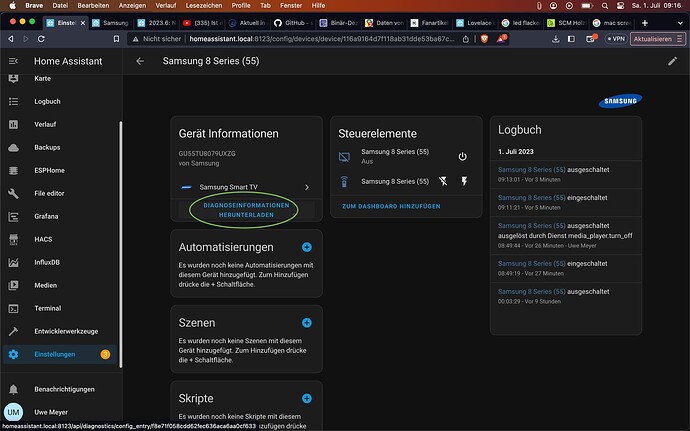Collapse the Home Assistant sidebar menu icon
The width and height of the screenshot is (690, 431).
coord(13,61)
